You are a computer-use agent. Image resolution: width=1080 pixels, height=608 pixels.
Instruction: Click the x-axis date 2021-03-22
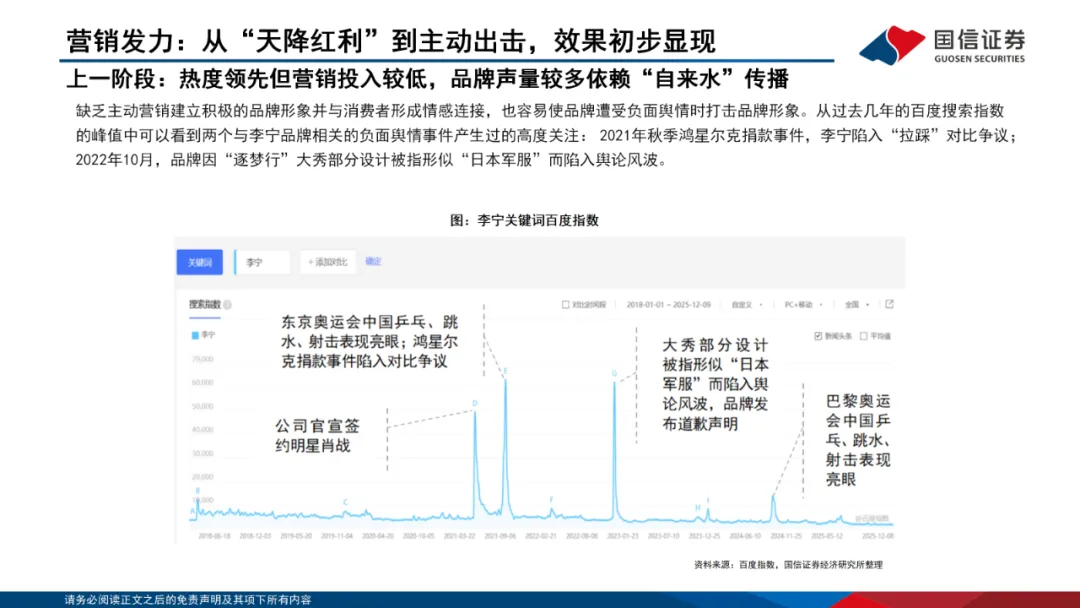click(x=459, y=536)
